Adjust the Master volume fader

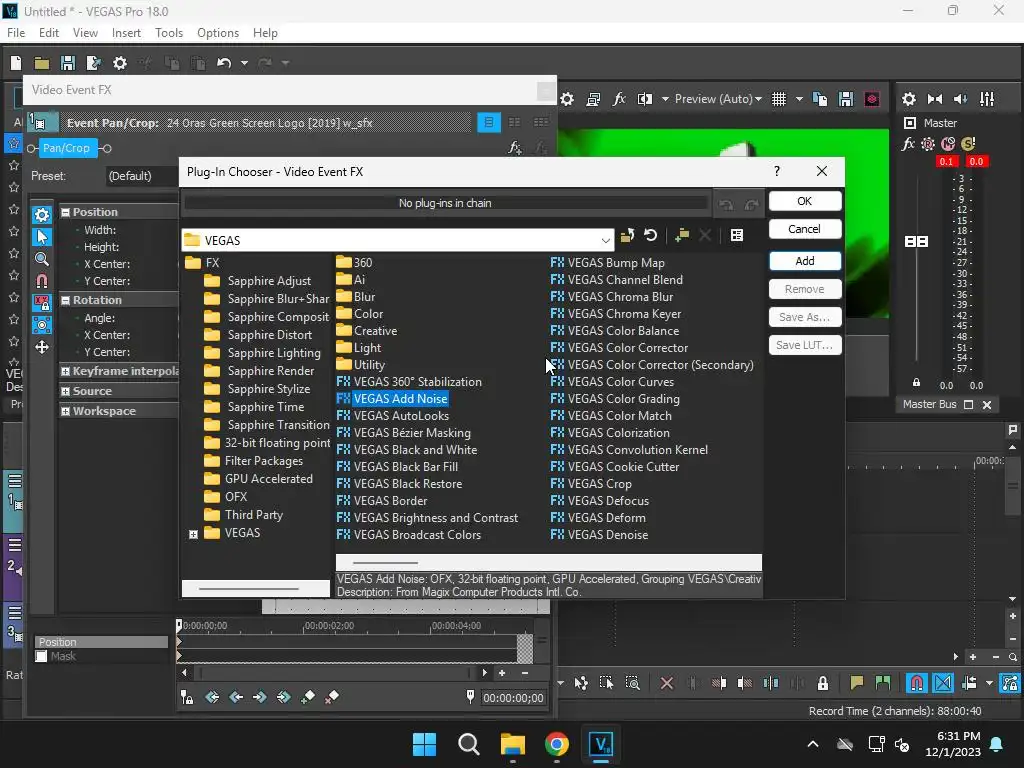[x=916, y=242]
